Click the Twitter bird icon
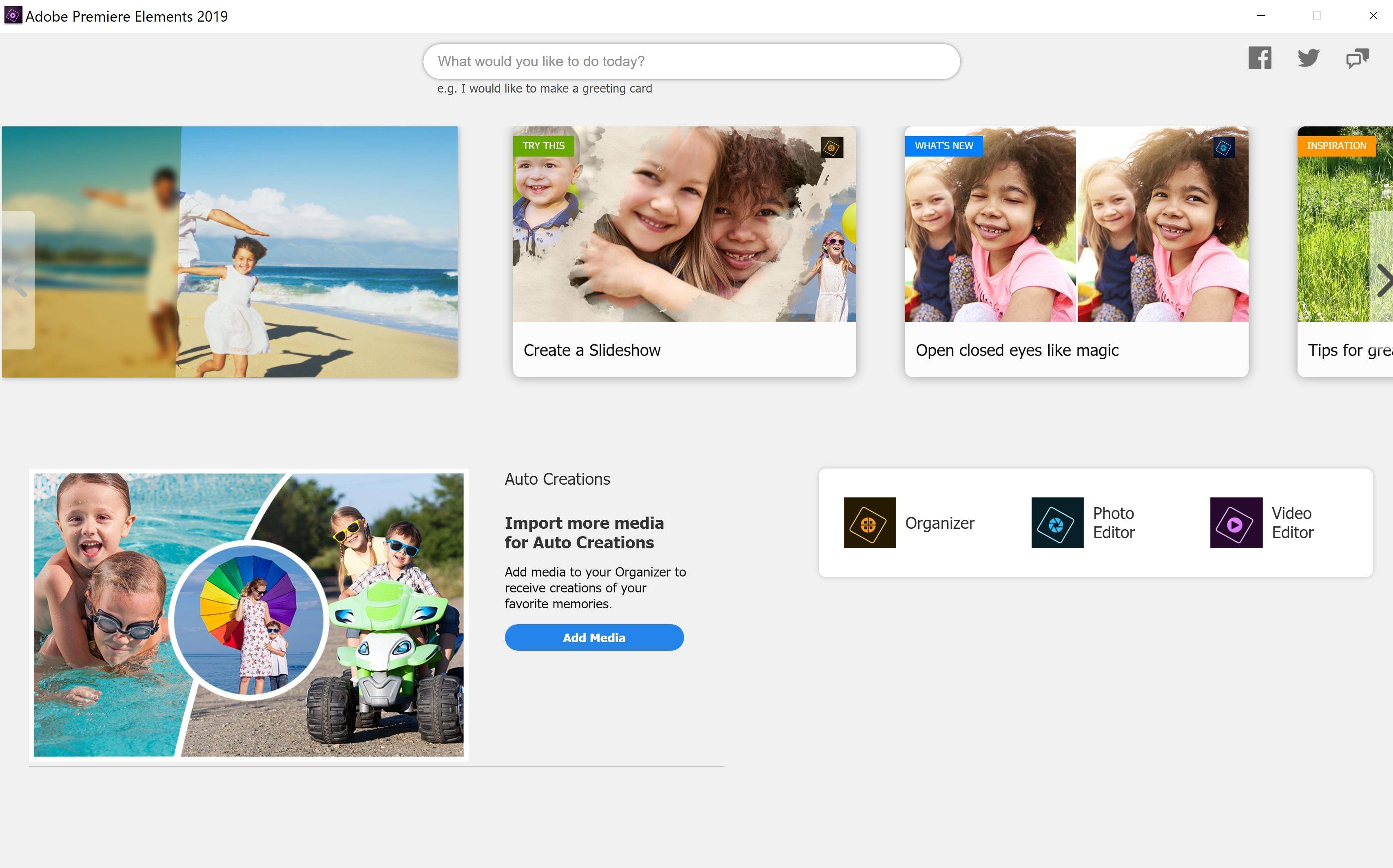Image resolution: width=1393 pixels, height=868 pixels. click(1308, 58)
